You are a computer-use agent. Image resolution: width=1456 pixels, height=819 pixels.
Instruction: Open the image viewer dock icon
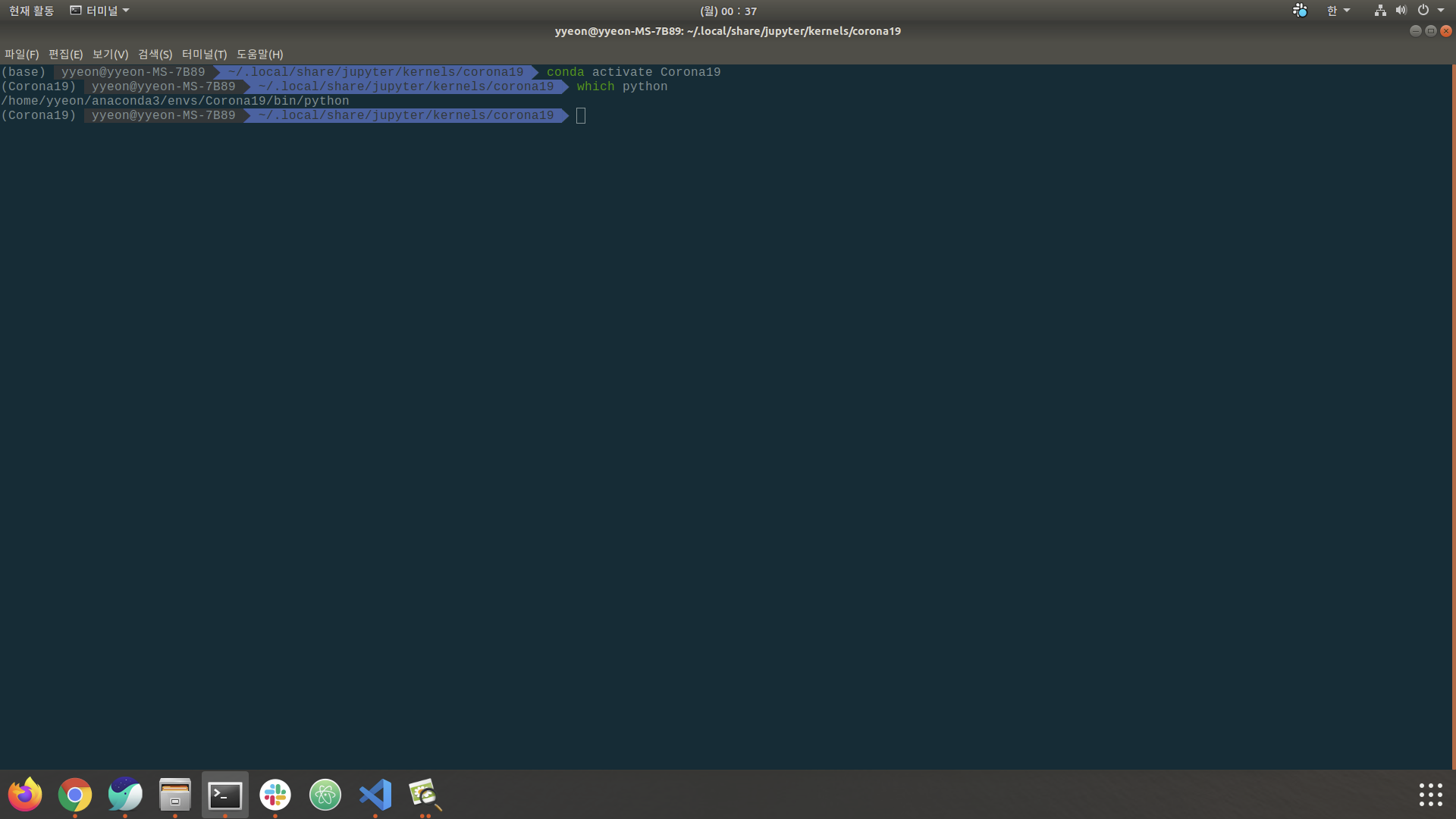pyautogui.click(x=425, y=794)
